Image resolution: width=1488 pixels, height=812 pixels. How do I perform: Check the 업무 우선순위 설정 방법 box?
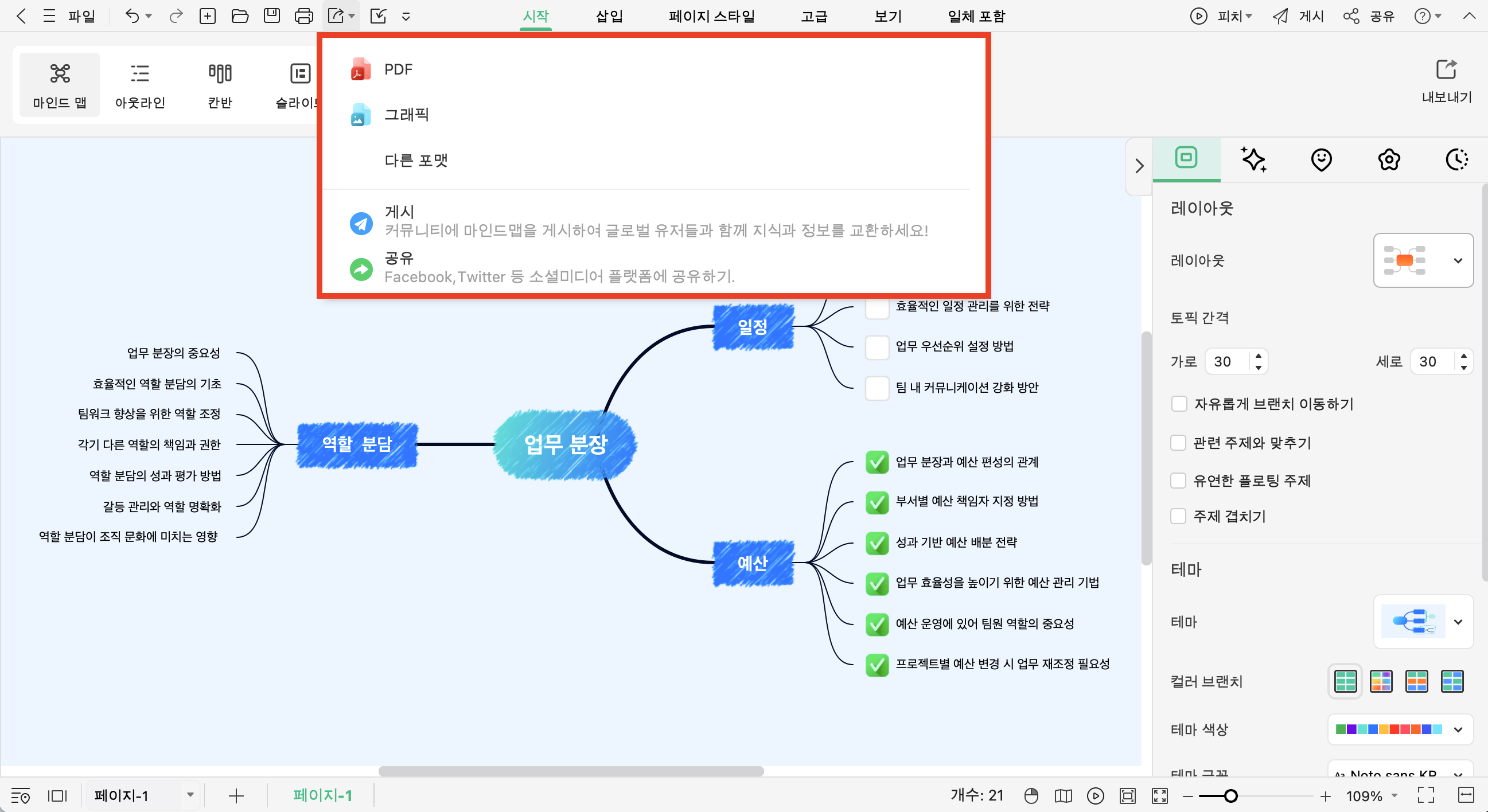click(877, 347)
